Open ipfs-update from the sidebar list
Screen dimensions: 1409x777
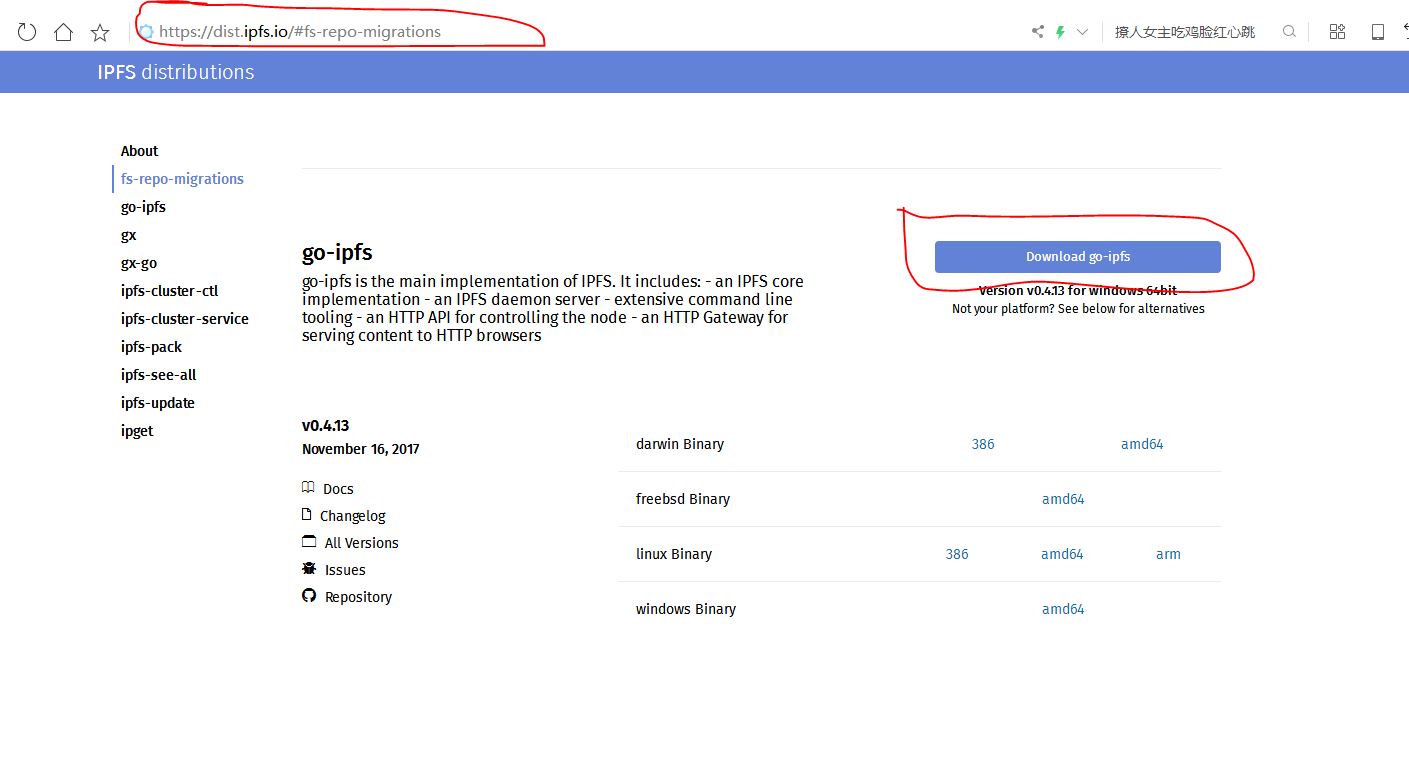coord(157,403)
